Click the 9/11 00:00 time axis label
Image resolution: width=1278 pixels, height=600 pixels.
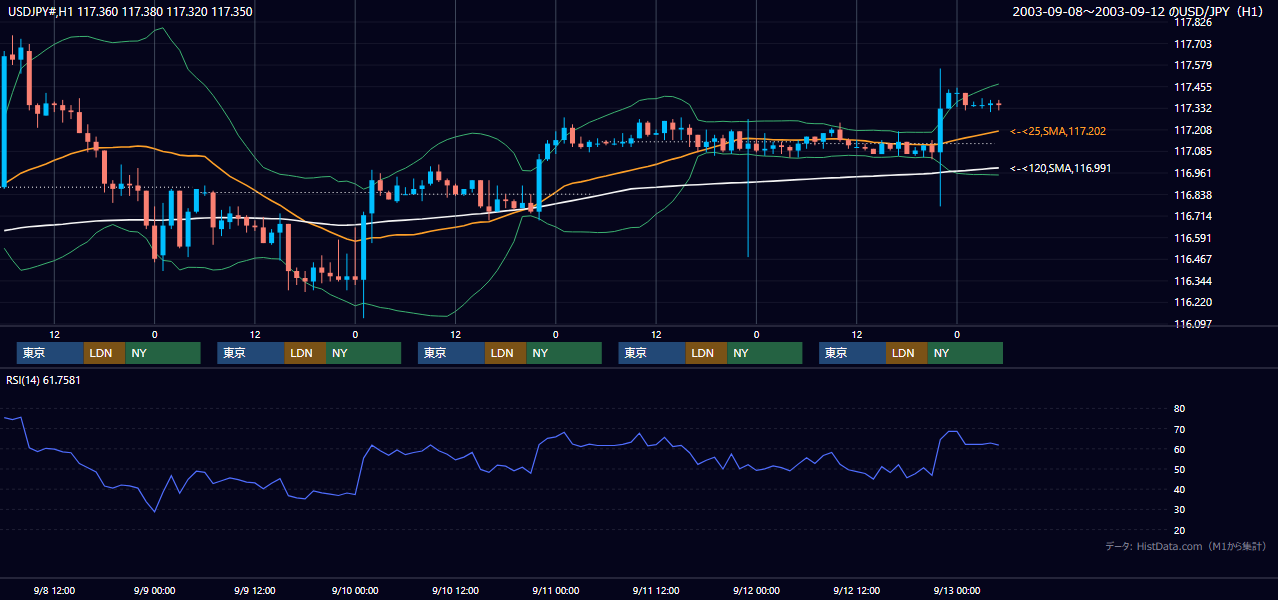coord(555,591)
